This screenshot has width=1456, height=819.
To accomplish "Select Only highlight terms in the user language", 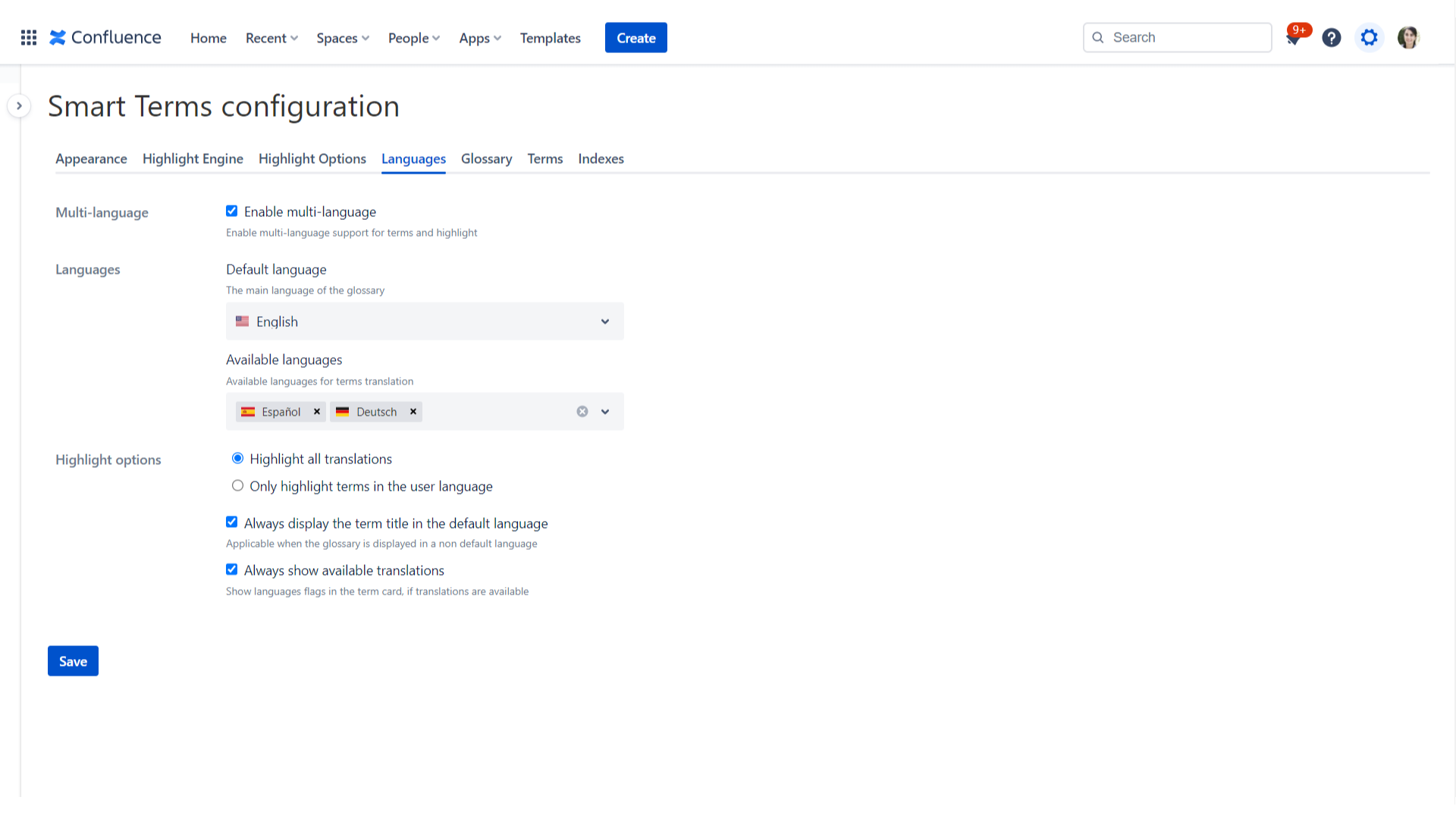I will pyautogui.click(x=237, y=485).
